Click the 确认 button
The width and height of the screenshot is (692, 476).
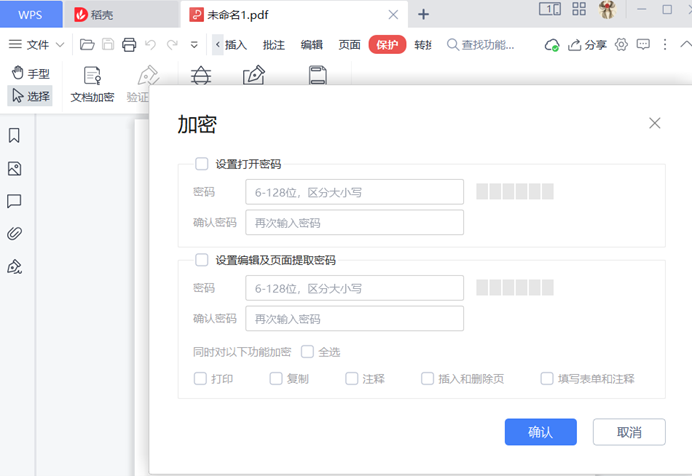click(541, 432)
